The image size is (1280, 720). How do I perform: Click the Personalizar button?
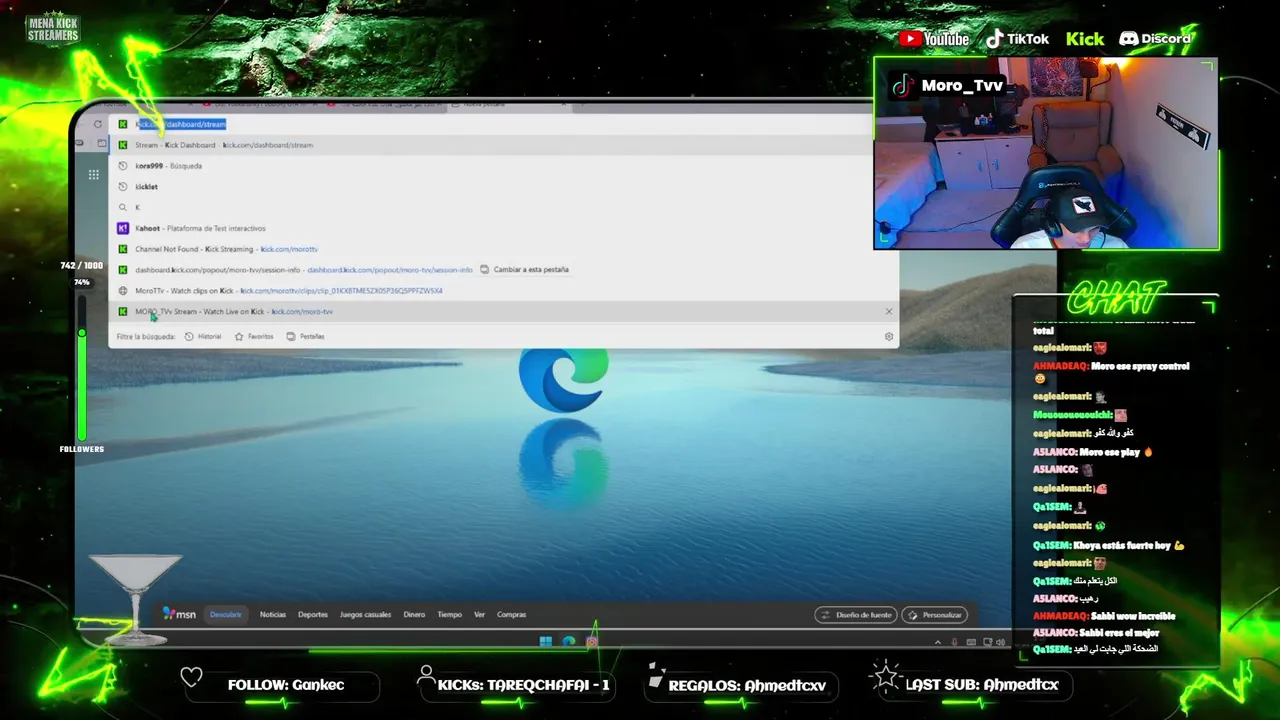coord(934,615)
